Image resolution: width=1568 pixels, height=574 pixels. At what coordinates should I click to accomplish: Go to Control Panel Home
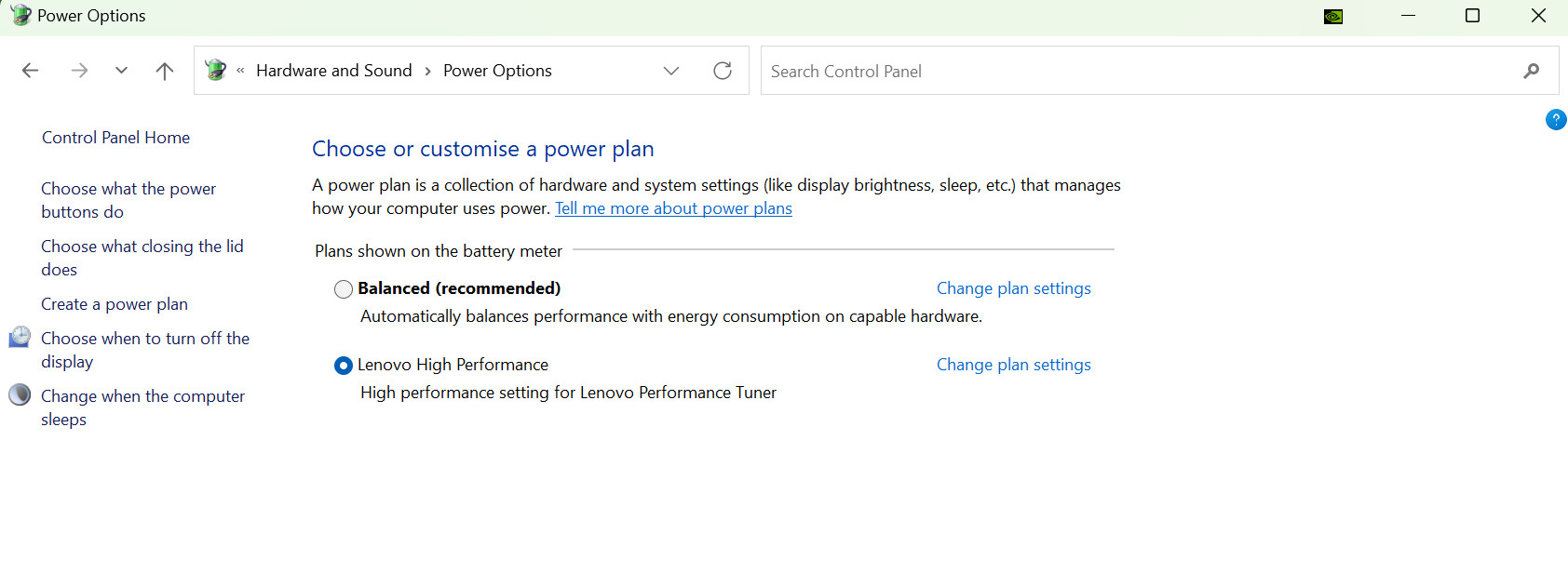pyautogui.click(x=115, y=138)
